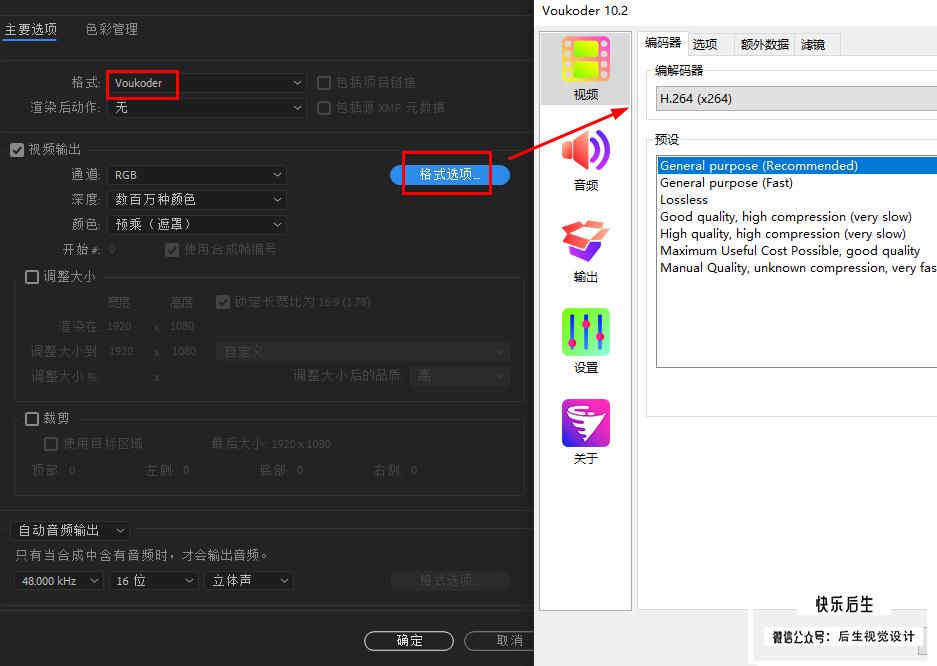Open the 立体声 channel dropdown
This screenshot has width=937, height=666.
(249, 581)
